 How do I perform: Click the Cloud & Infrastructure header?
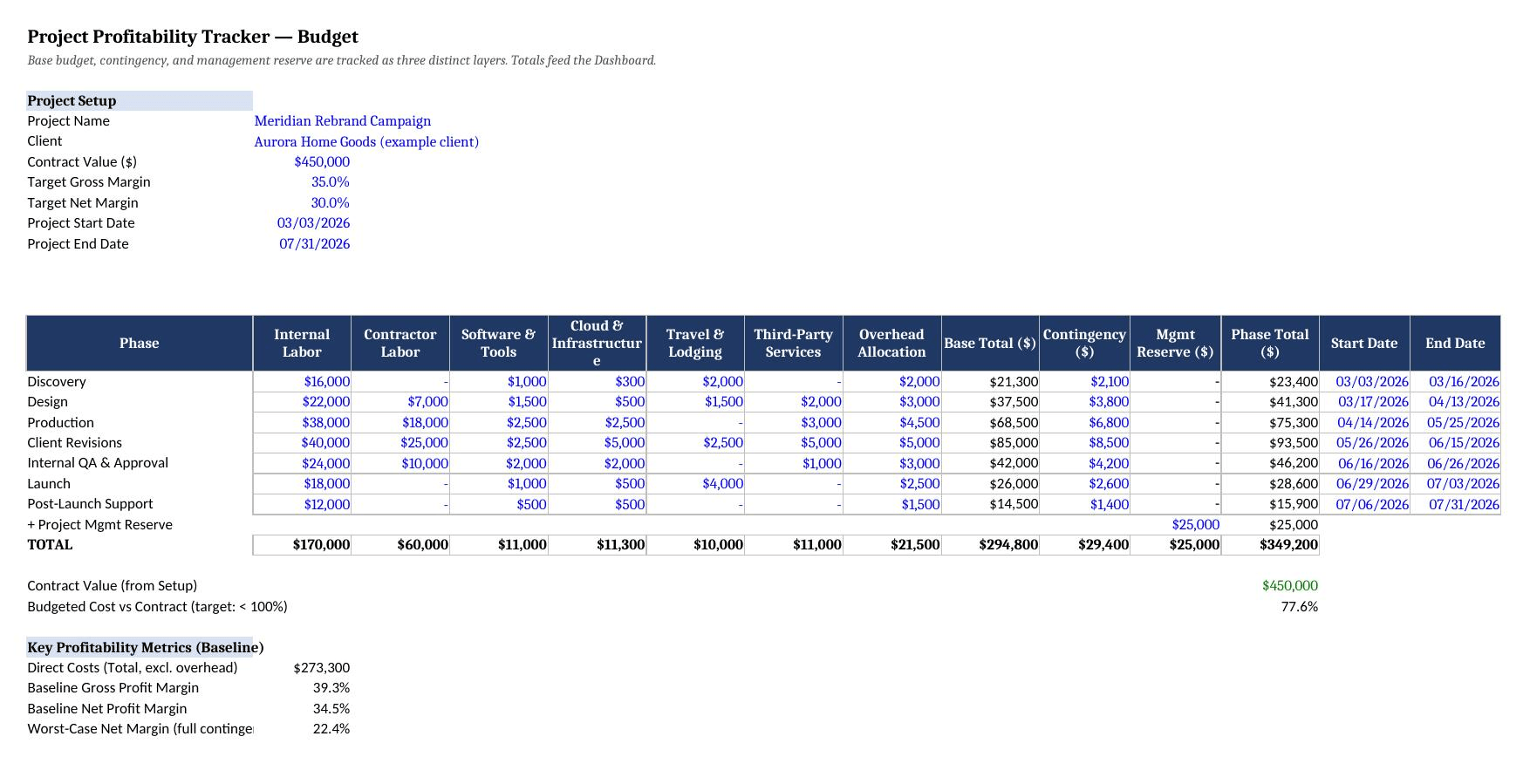point(598,344)
